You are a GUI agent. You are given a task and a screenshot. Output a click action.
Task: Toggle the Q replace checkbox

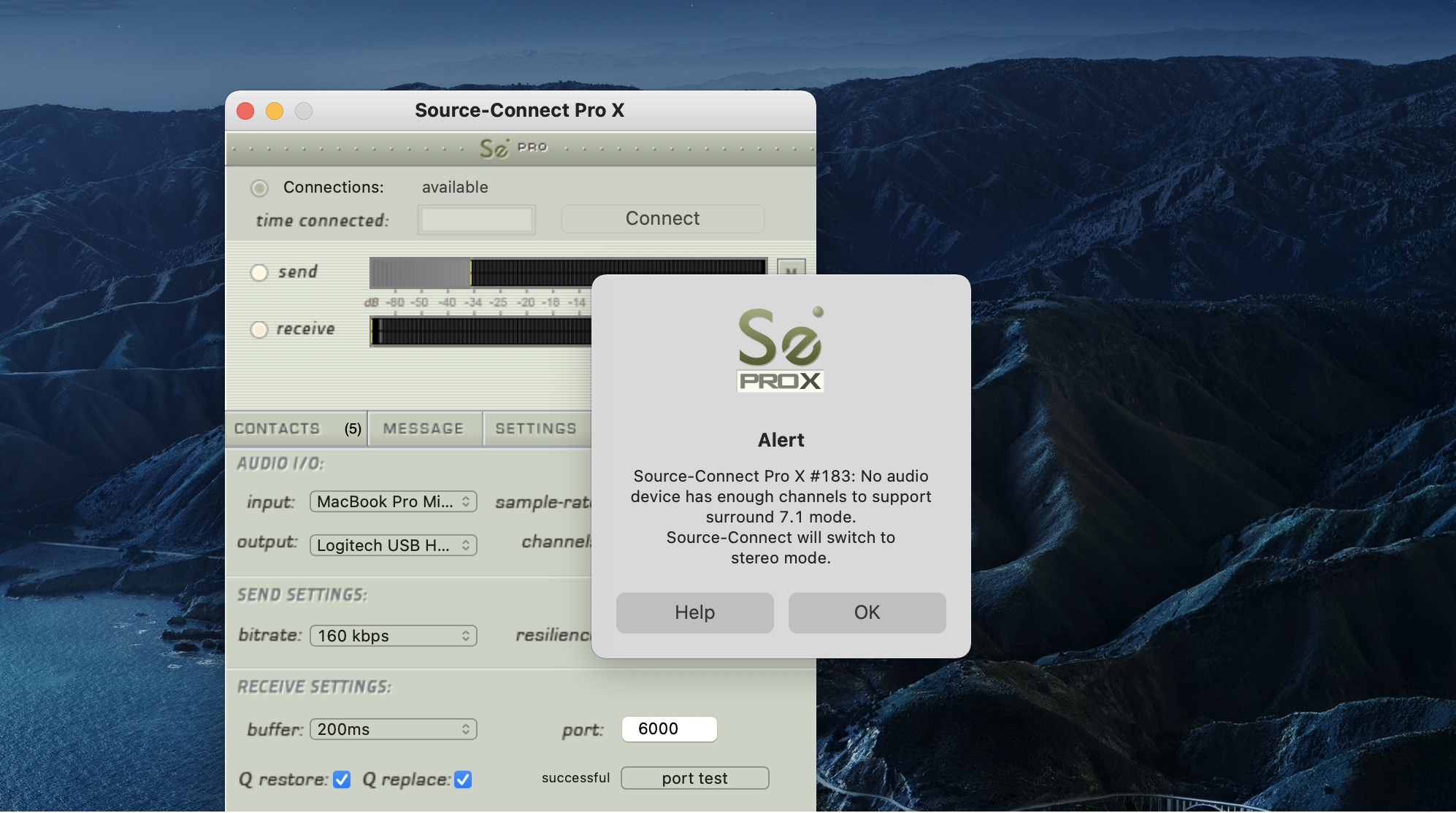pyautogui.click(x=463, y=779)
